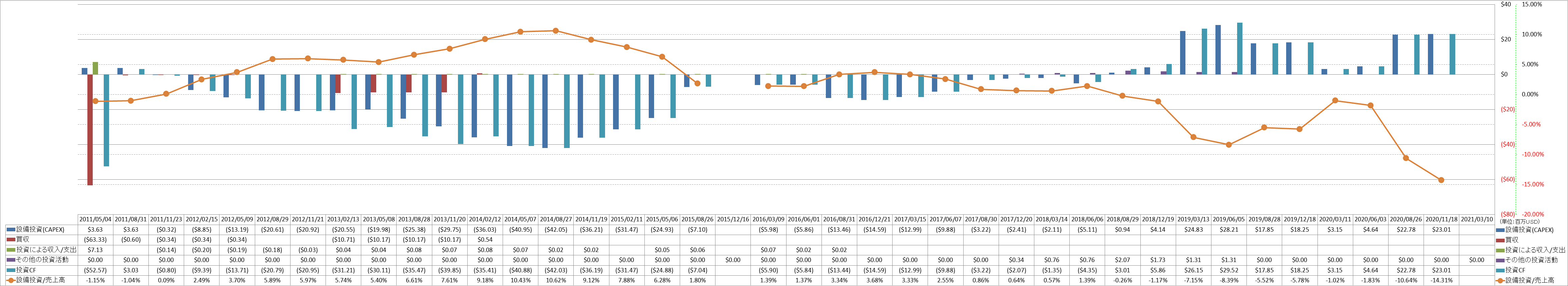The height and width of the screenshot is (286, 1568).
Task: Click the ($7.10) CAPEX cell
Action: click(697, 229)
